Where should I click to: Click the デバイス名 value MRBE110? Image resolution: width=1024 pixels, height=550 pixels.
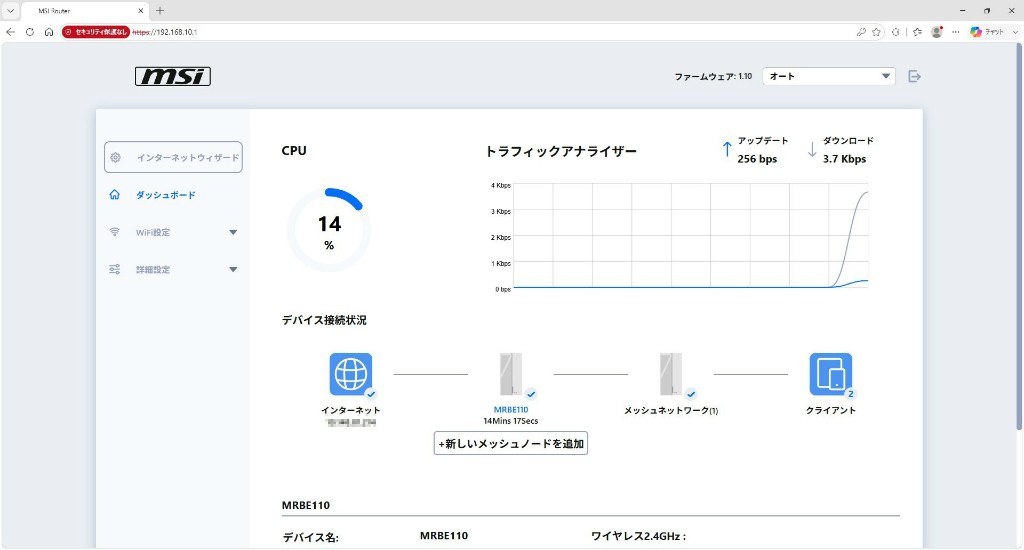click(x=444, y=536)
